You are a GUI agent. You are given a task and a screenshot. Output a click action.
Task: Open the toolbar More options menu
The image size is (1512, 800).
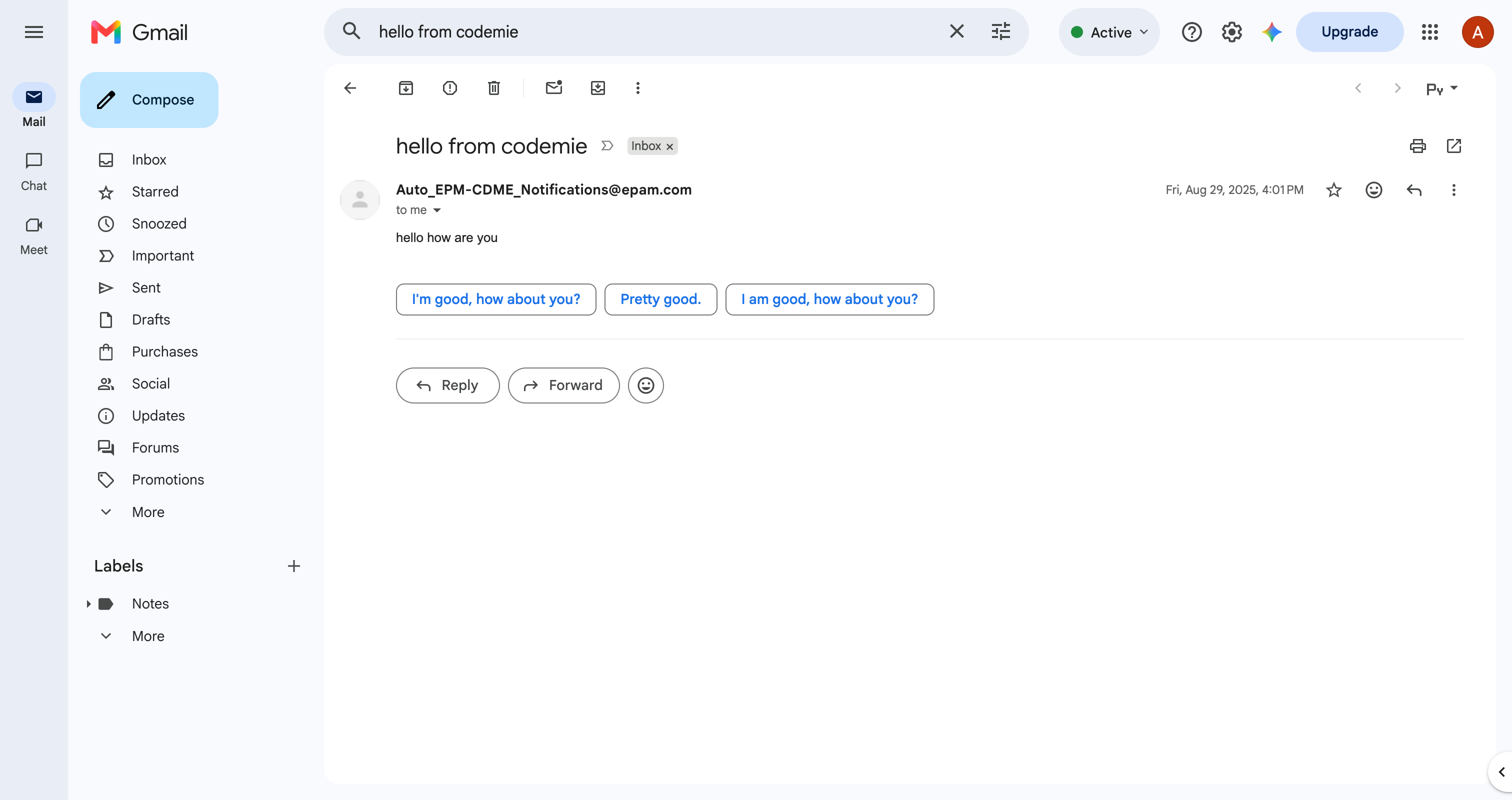(637, 88)
